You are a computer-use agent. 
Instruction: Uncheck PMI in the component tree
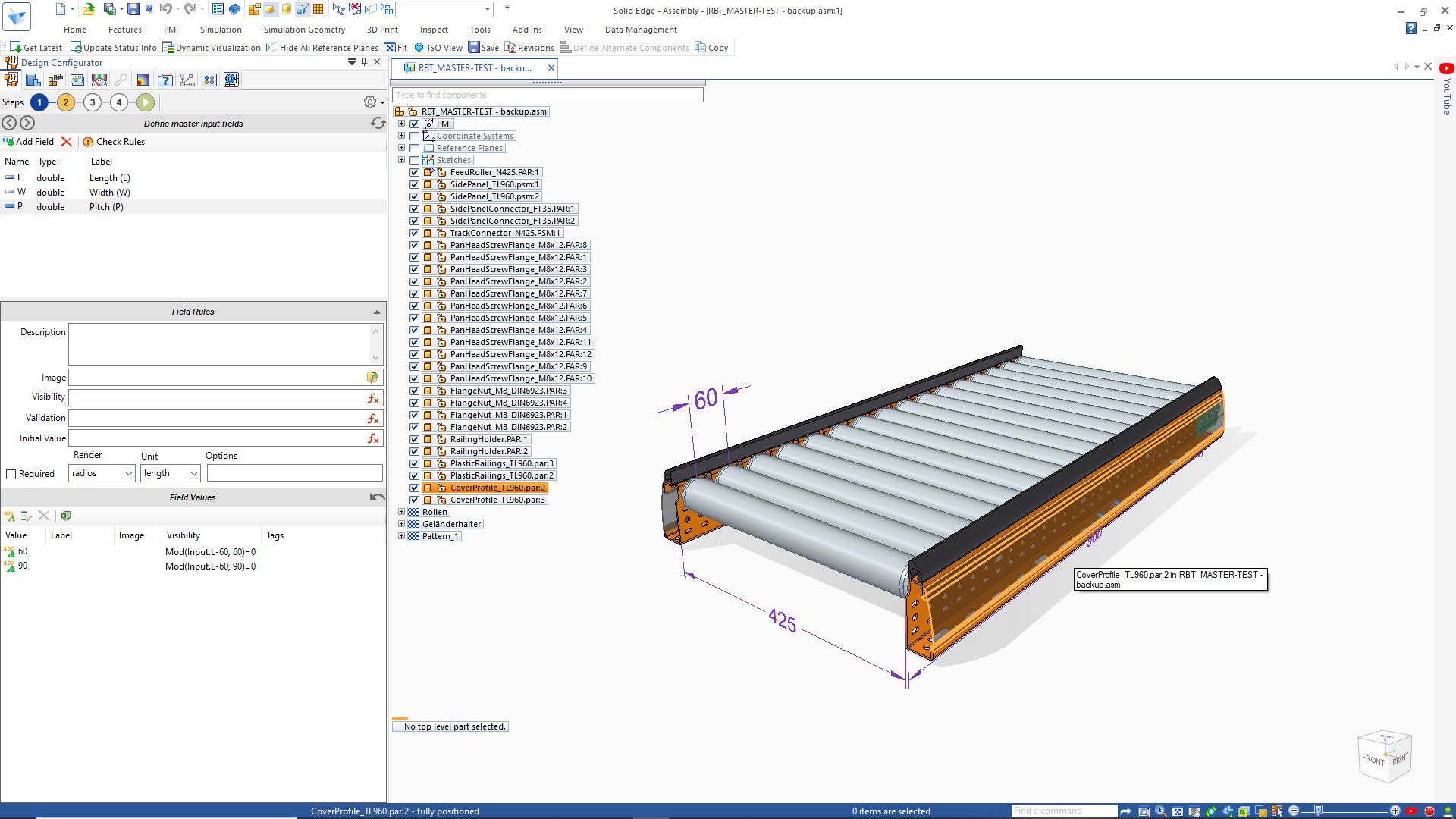(x=414, y=123)
